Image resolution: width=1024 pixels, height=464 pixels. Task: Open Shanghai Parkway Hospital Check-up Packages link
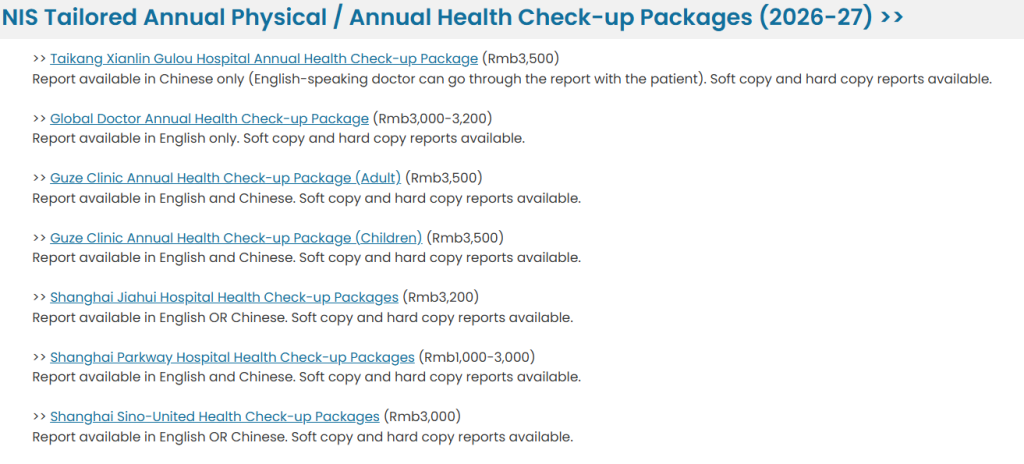(x=232, y=357)
